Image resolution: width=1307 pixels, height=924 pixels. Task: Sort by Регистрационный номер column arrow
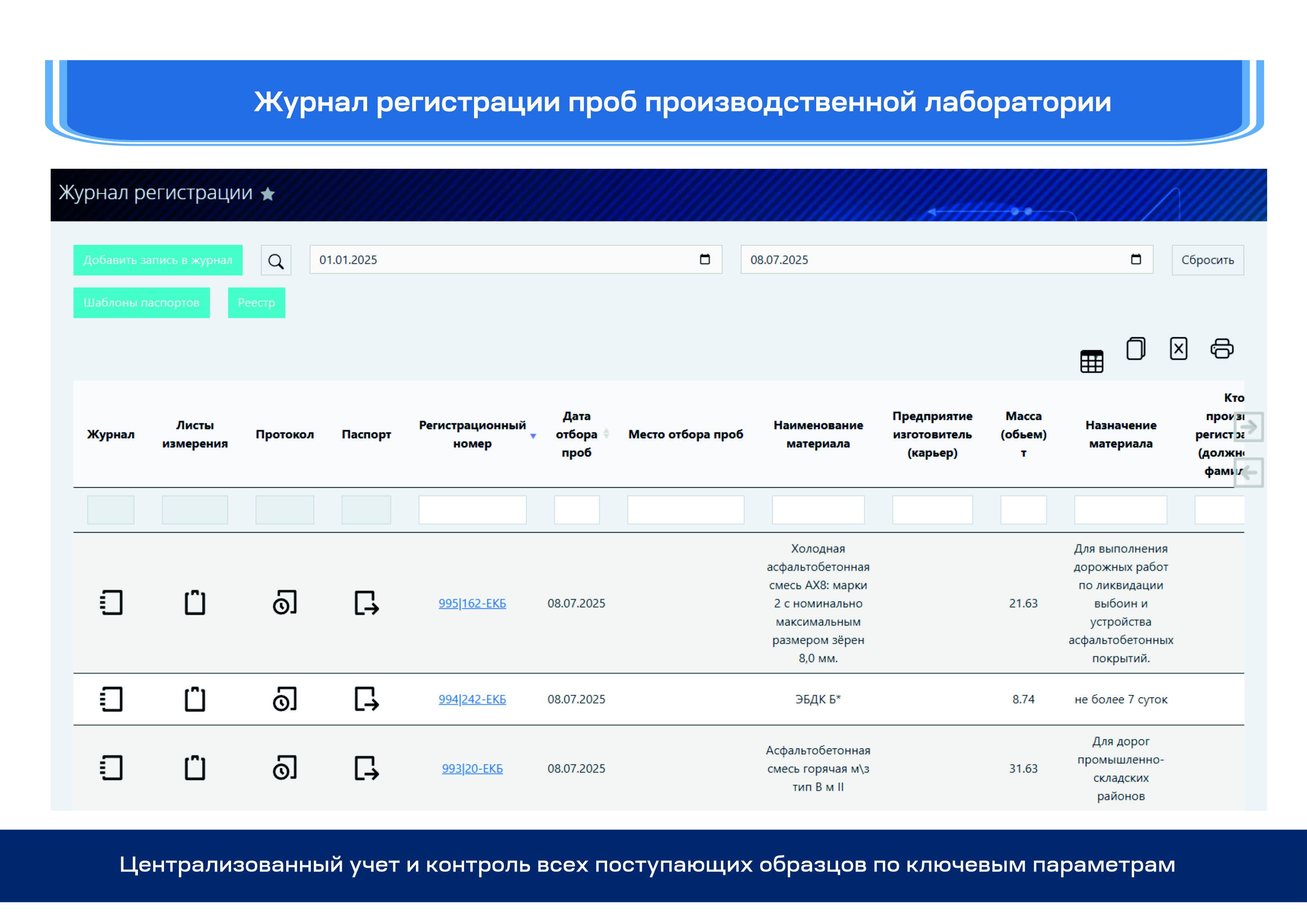pyautogui.click(x=533, y=436)
